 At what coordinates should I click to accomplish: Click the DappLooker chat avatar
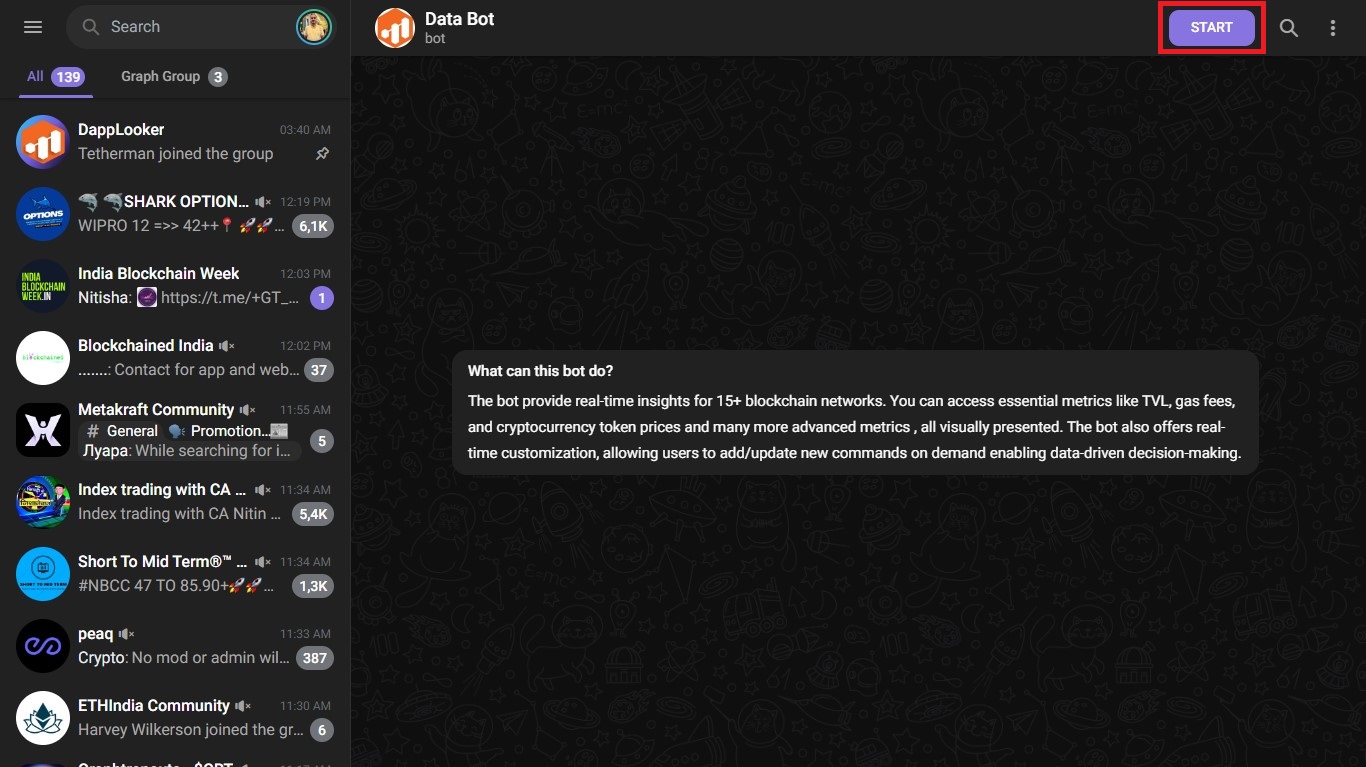click(x=42, y=142)
